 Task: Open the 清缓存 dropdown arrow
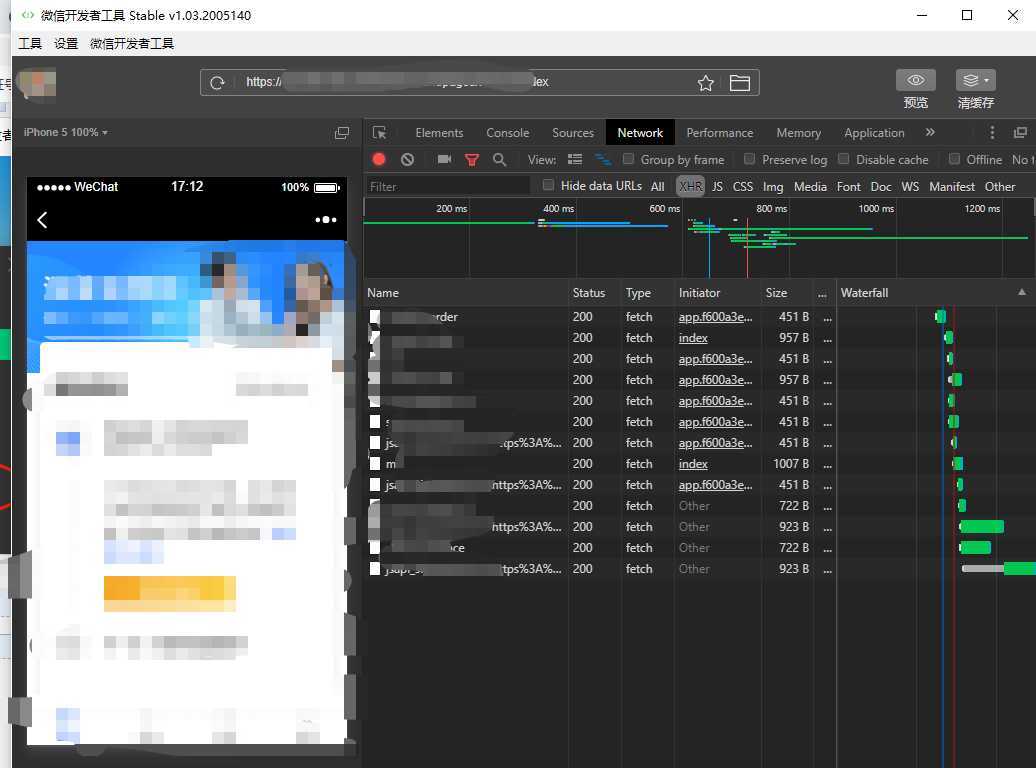(986, 80)
